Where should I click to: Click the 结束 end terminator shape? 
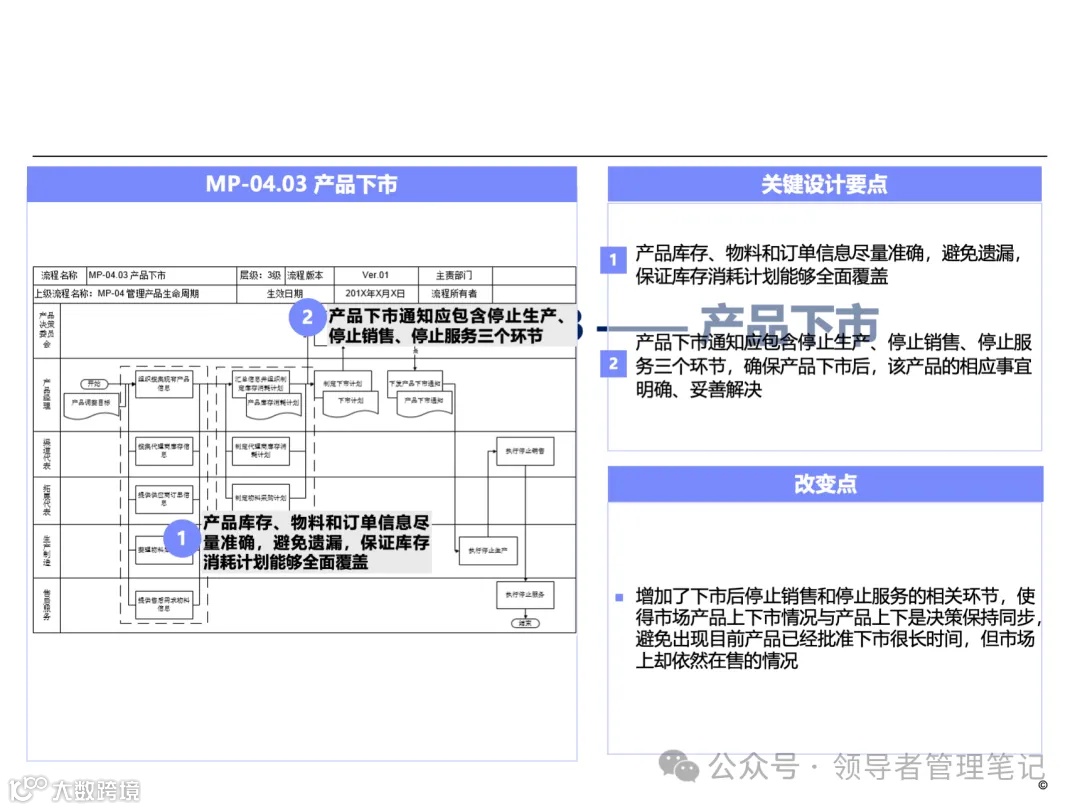[x=524, y=624]
